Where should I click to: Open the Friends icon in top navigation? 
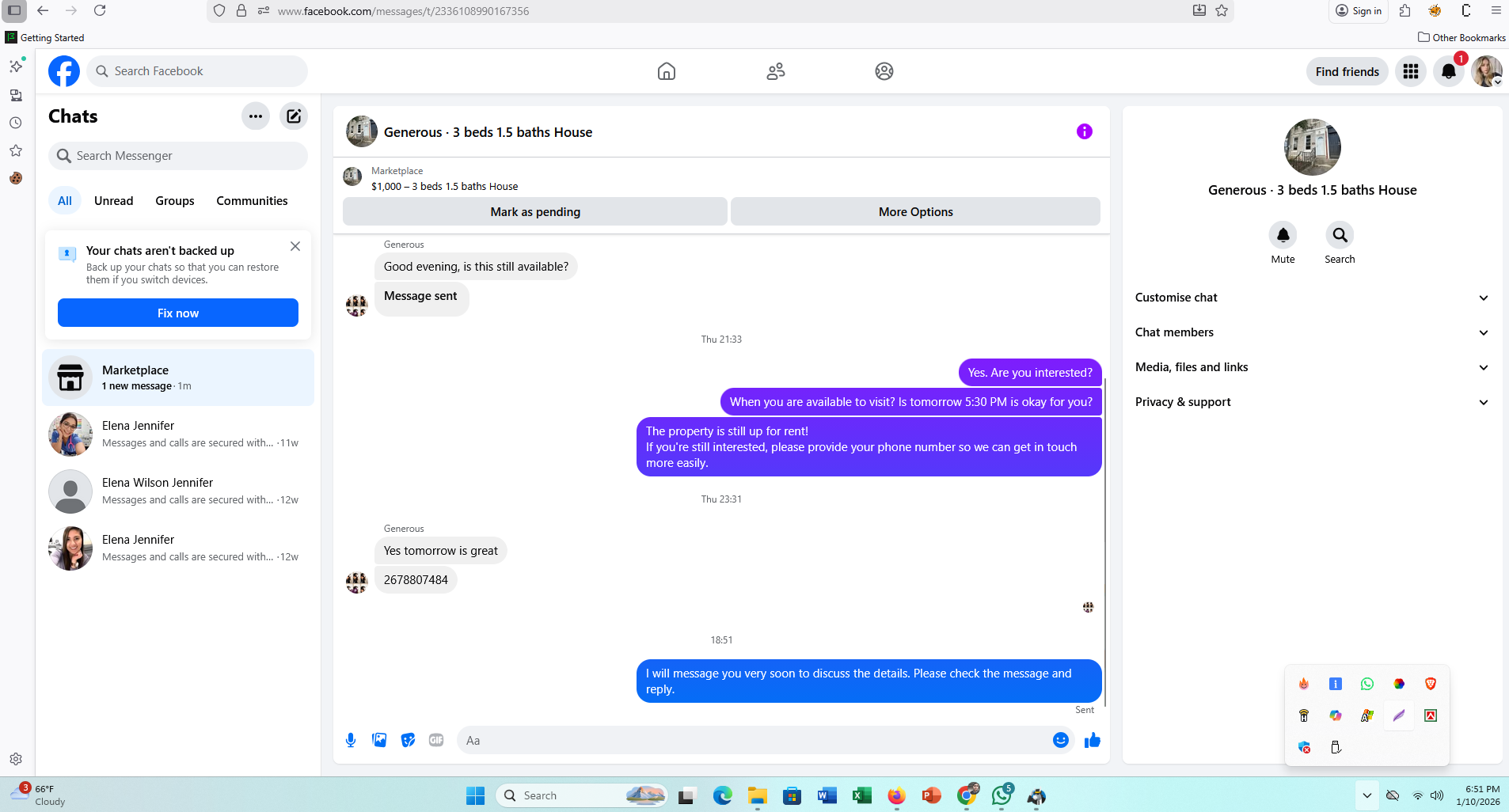776,71
